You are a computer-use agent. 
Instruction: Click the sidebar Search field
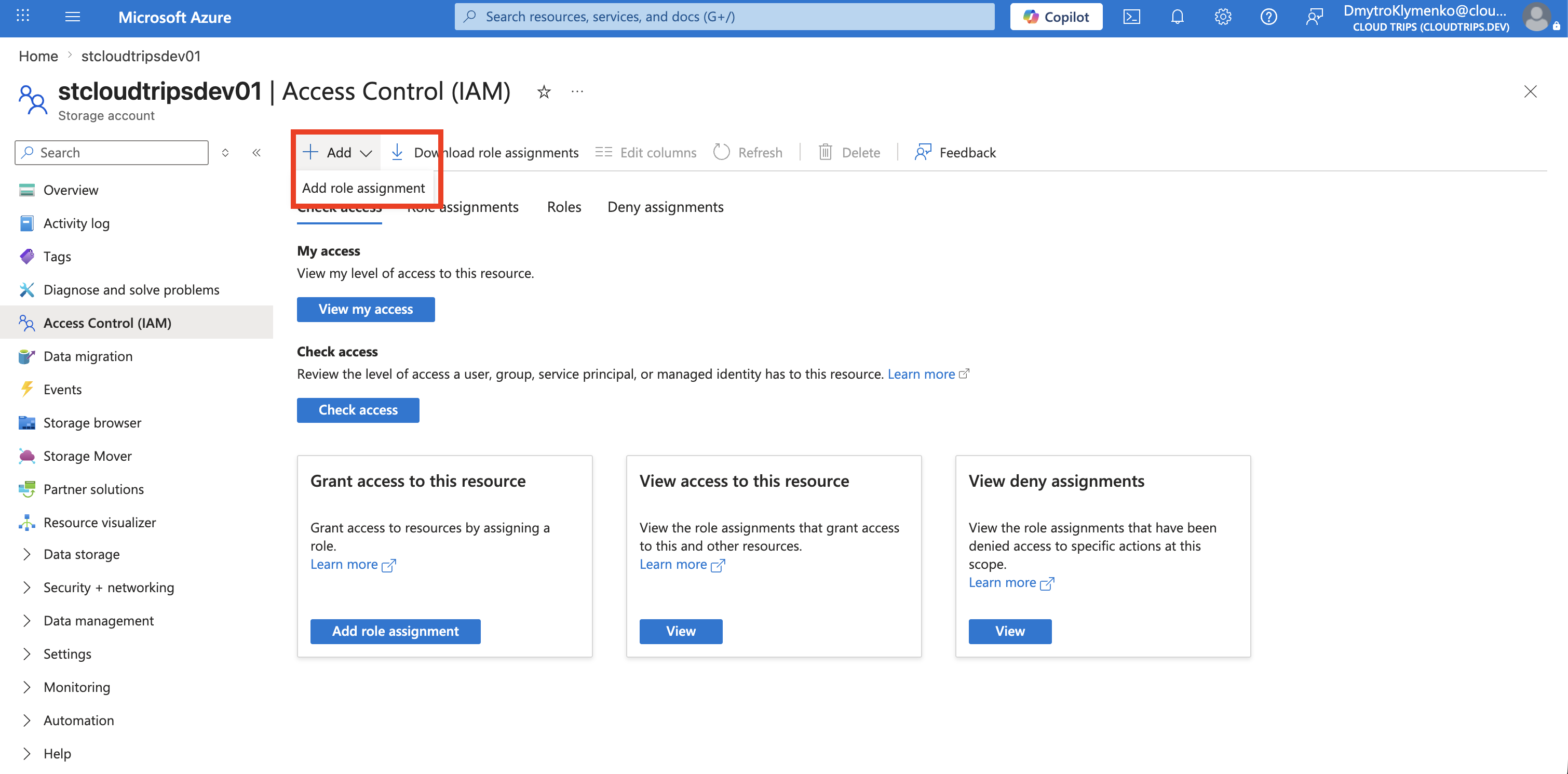(112, 152)
